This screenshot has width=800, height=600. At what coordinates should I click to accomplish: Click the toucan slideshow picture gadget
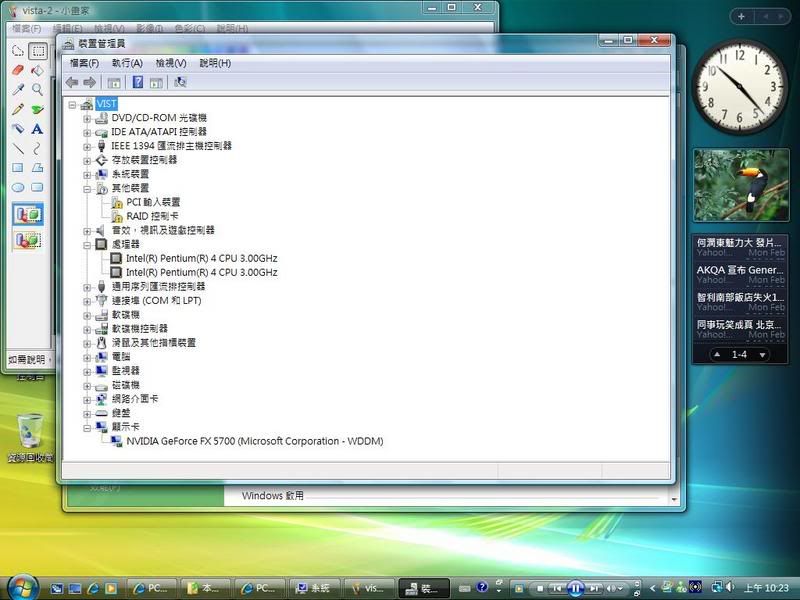(x=741, y=185)
